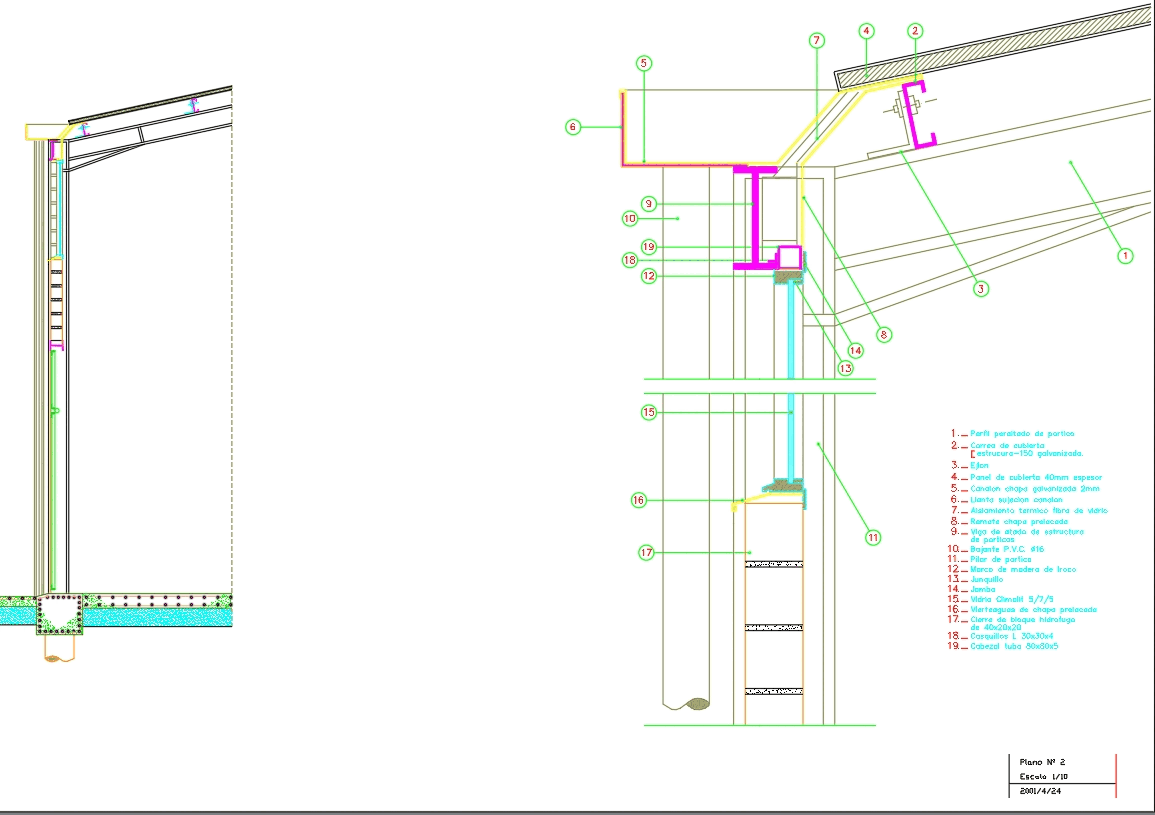
Task: Click callout bubble number 17
Action: click(647, 551)
